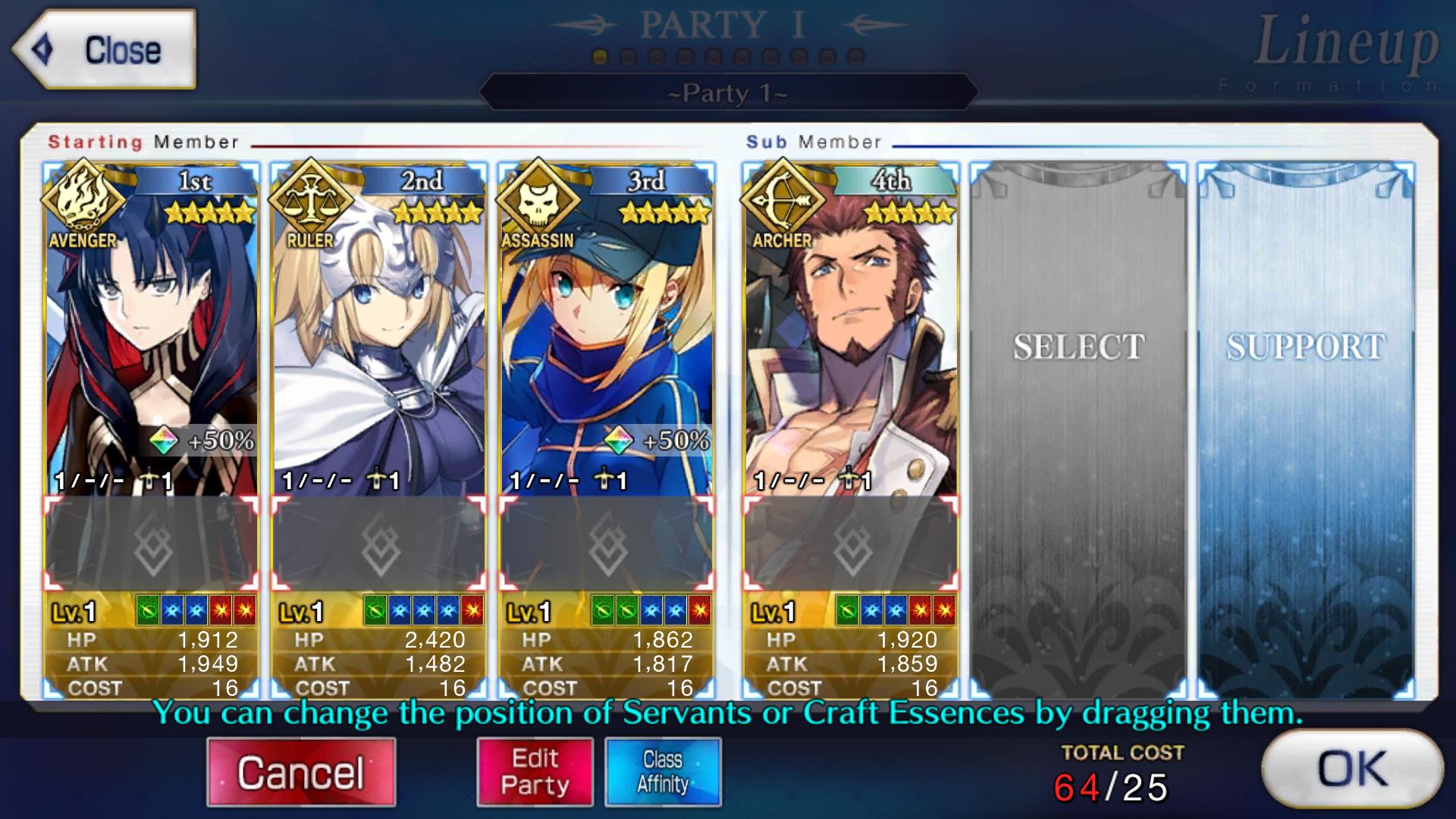This screenshot has height=819, width=1456.
Task: Click the Edit Party button
Action: pos(535,772)
